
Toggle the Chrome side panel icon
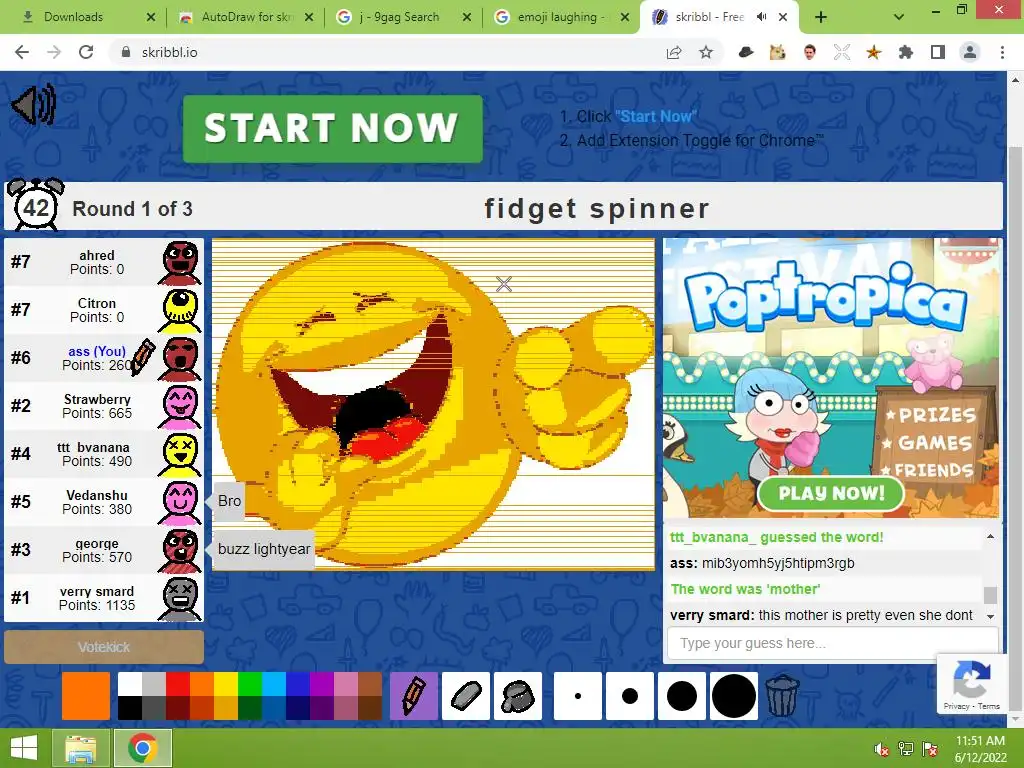938,52
